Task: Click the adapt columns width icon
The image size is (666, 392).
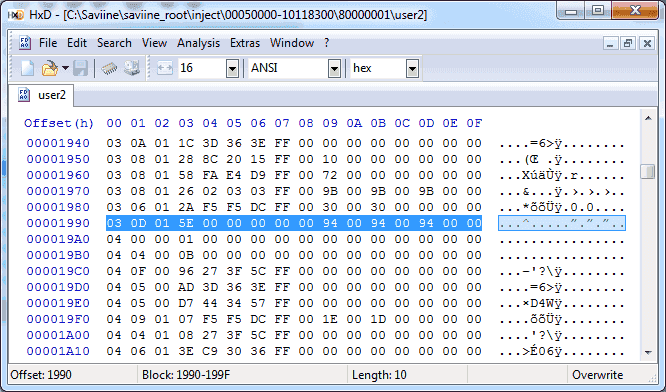Action: click(165, 68)
